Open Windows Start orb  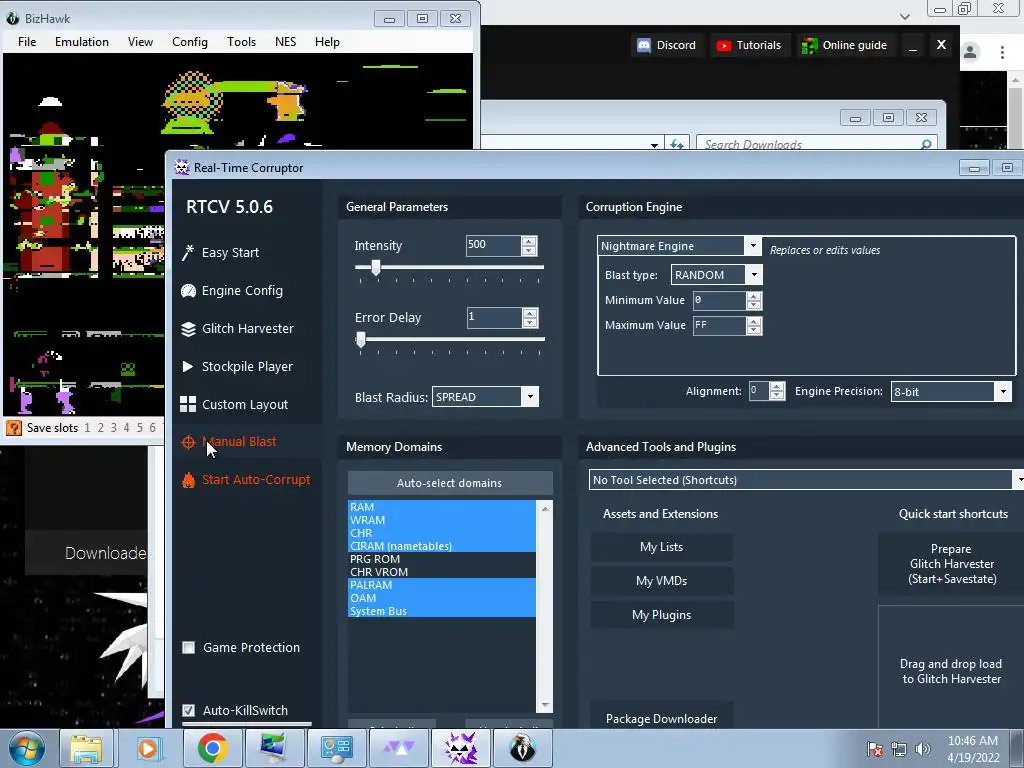click(x=26, y=748)
